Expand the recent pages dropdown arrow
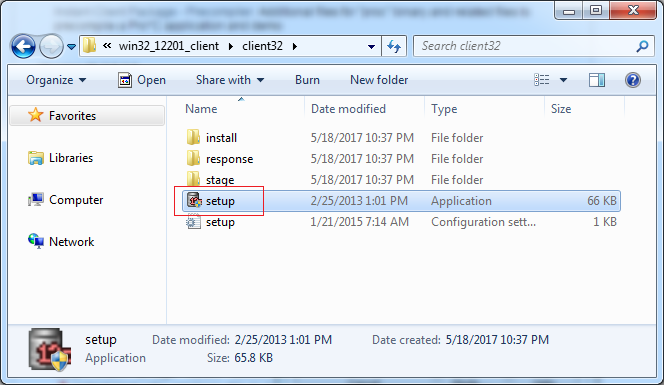Screen dimensions: 664x385 click(72, 47)
